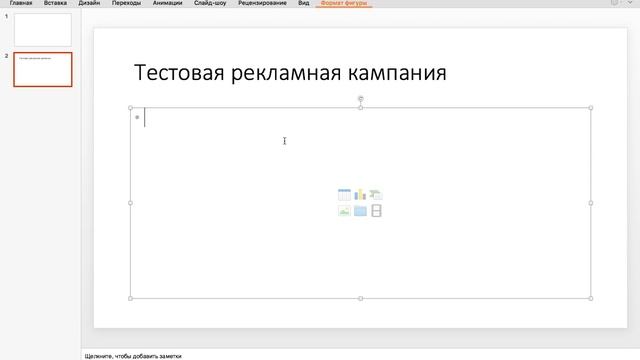This screenshot has width=640, height=360.
Task: Open the Анимации tab
Action: click(x=167, y=3)
